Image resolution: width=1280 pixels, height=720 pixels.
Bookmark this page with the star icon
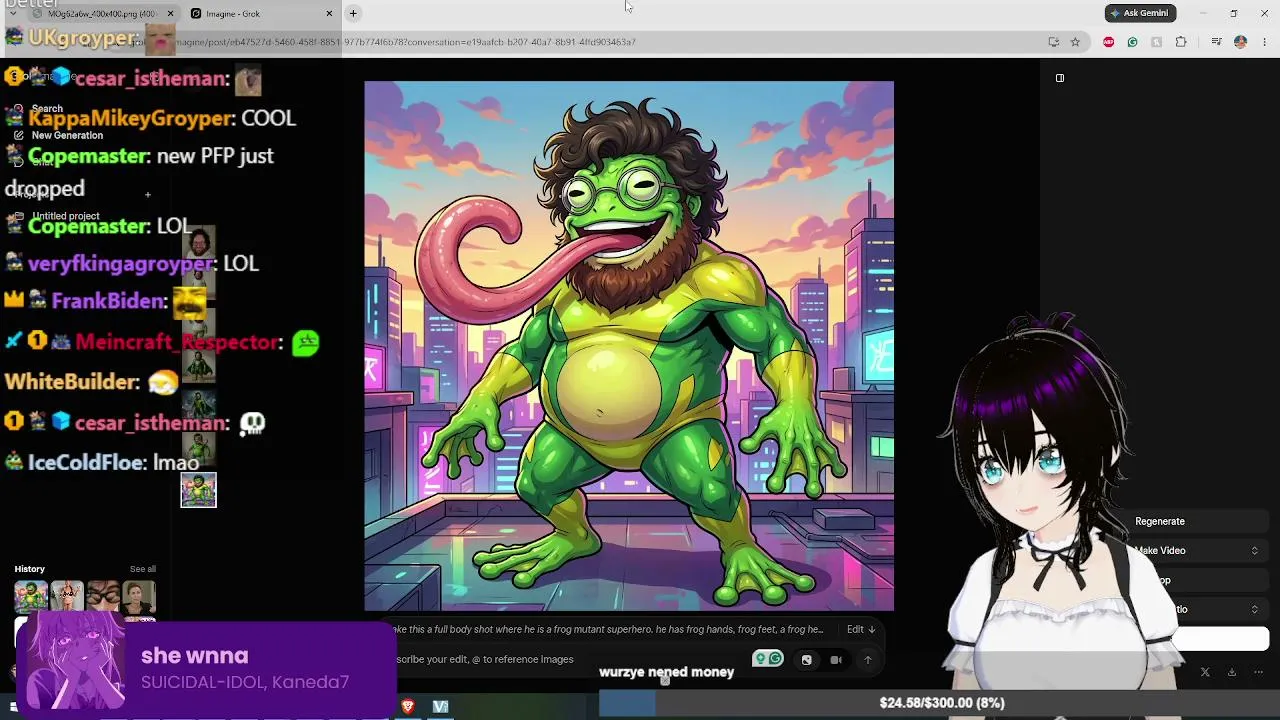coord(1075,42)
